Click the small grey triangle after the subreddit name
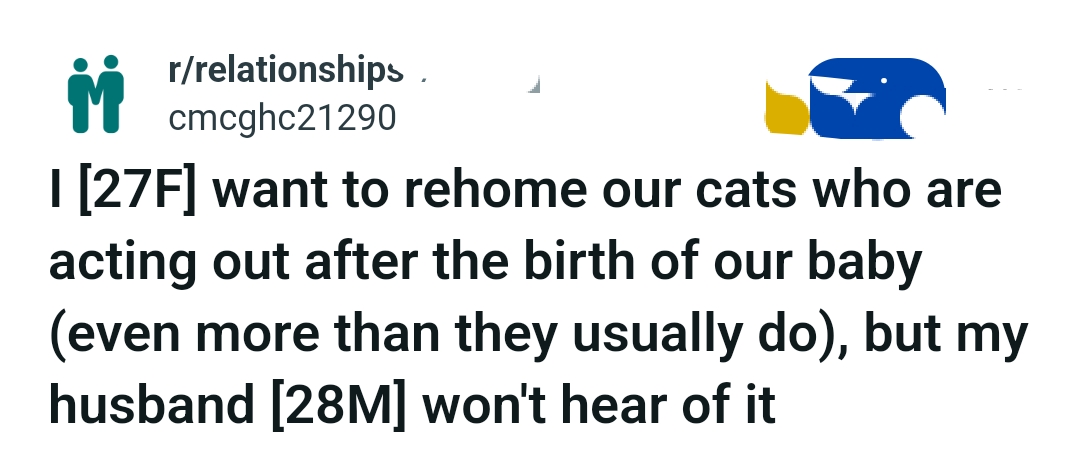Image resolution: width=1080 pixels, height=459 pixels. (x=533, y=84)
